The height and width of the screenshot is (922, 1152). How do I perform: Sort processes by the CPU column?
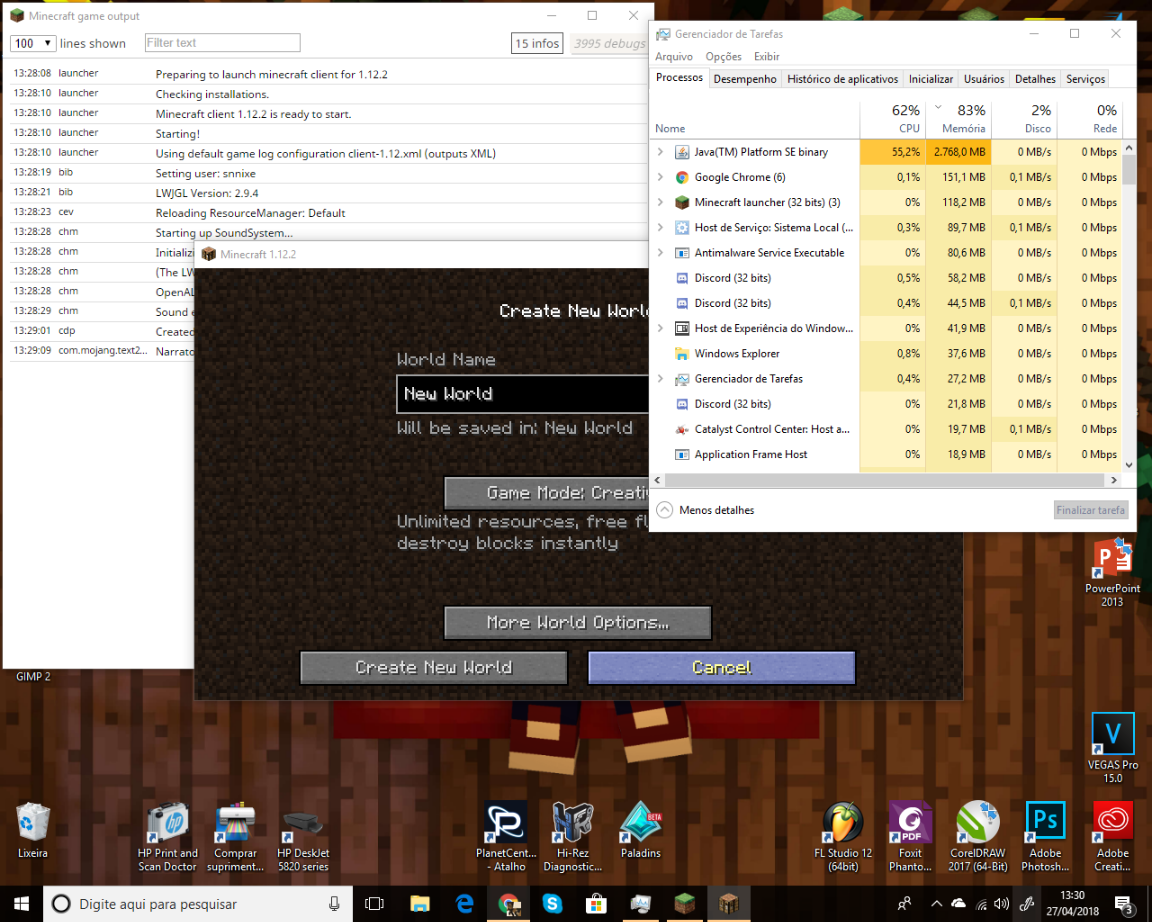892,119
